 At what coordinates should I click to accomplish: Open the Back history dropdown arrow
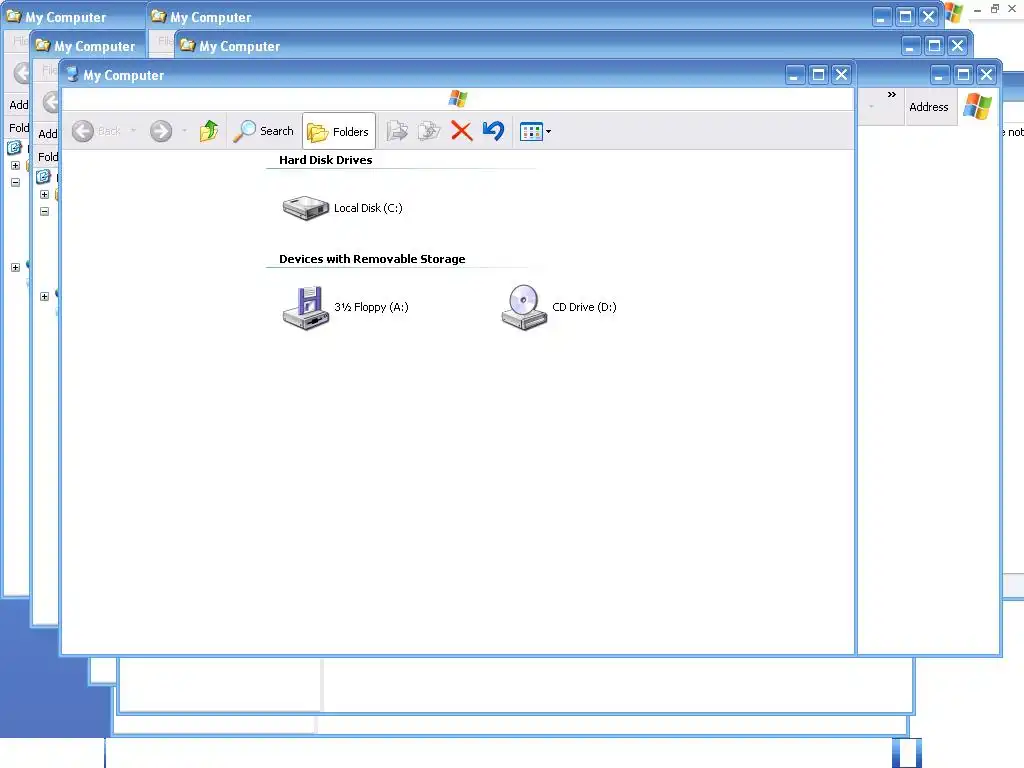[x=133, y=131]
